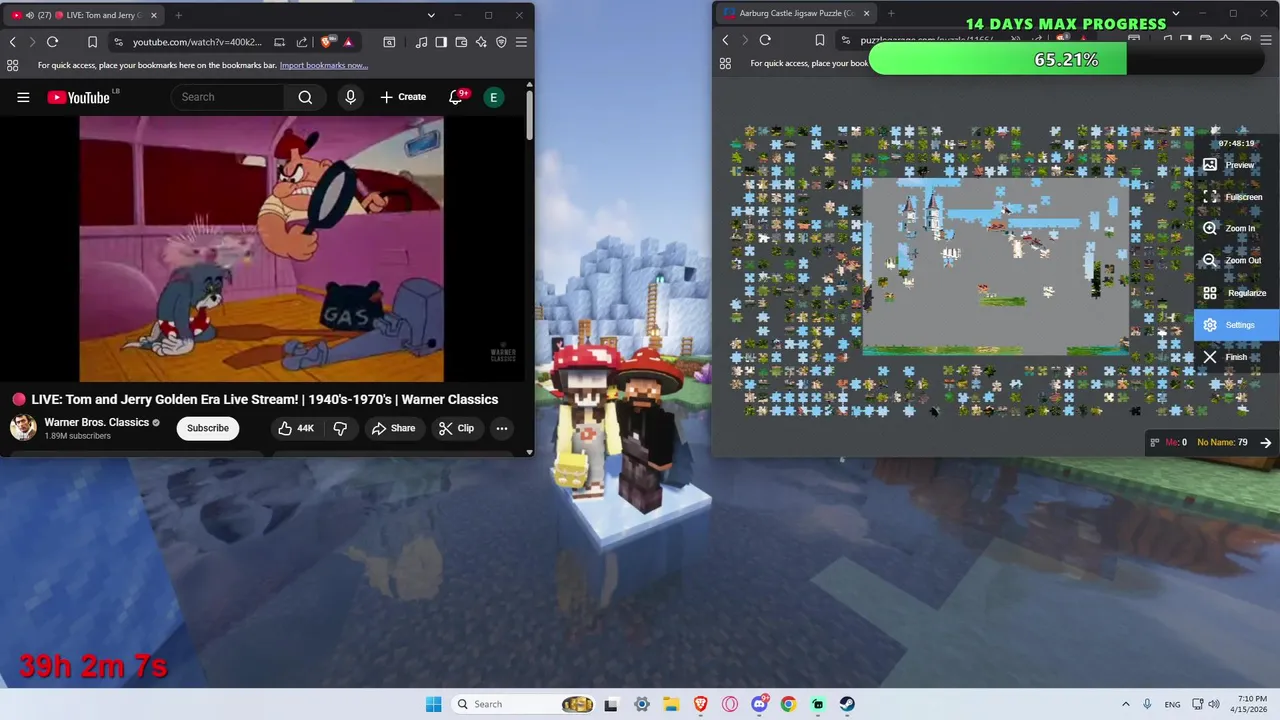Screen dimensions: 1280x720
Task: Open YouTube notifications bell
Action: (x=457, y=97)
